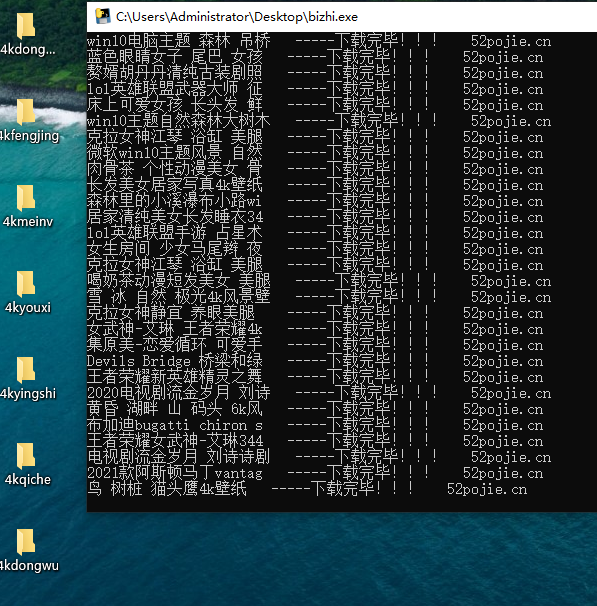Click the '黄昏 湖畔 山 码头 6k风' line

click(x=315, y=409)
